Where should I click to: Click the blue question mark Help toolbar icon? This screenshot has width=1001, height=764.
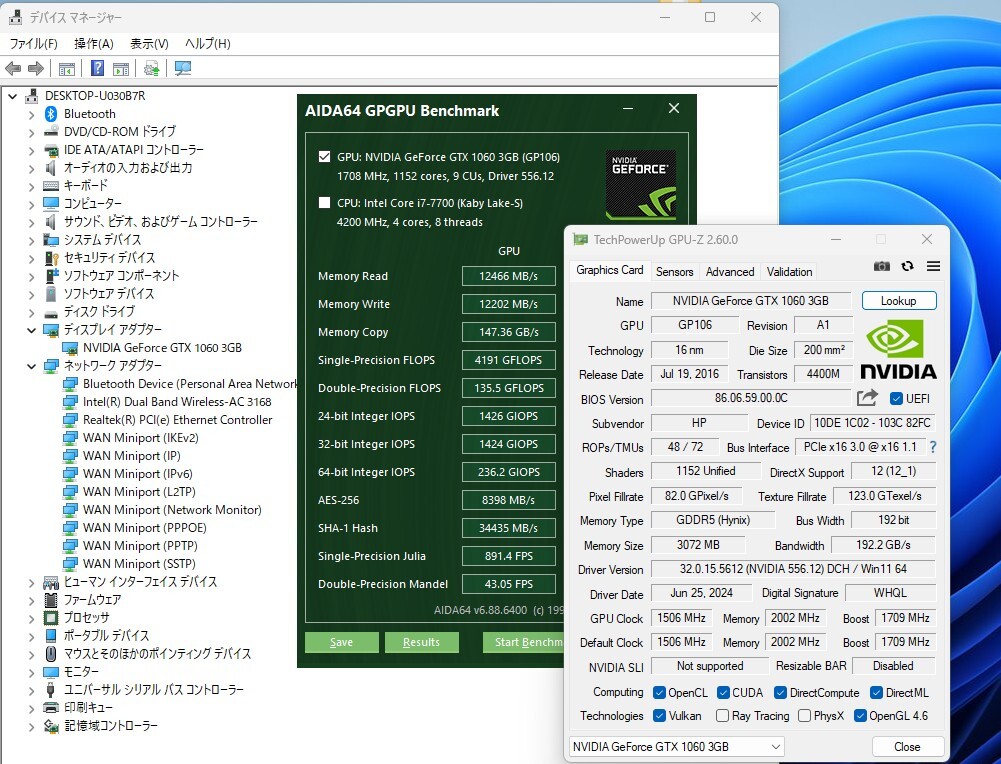pos(97,68)
